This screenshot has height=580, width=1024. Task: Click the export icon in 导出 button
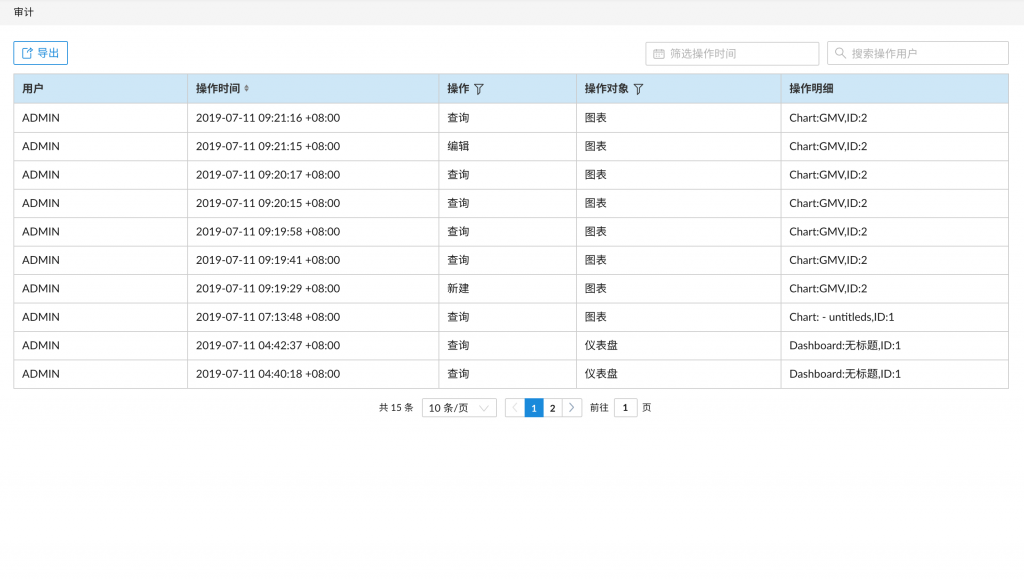click(x=28, y=53)
